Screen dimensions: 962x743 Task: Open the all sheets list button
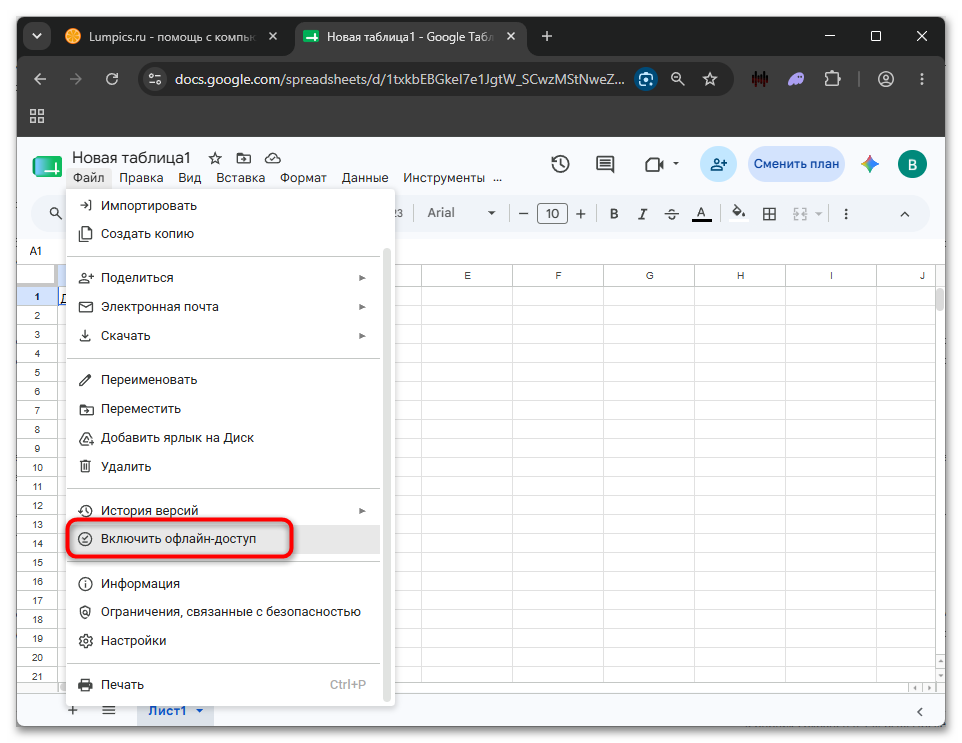click(109, 710)
